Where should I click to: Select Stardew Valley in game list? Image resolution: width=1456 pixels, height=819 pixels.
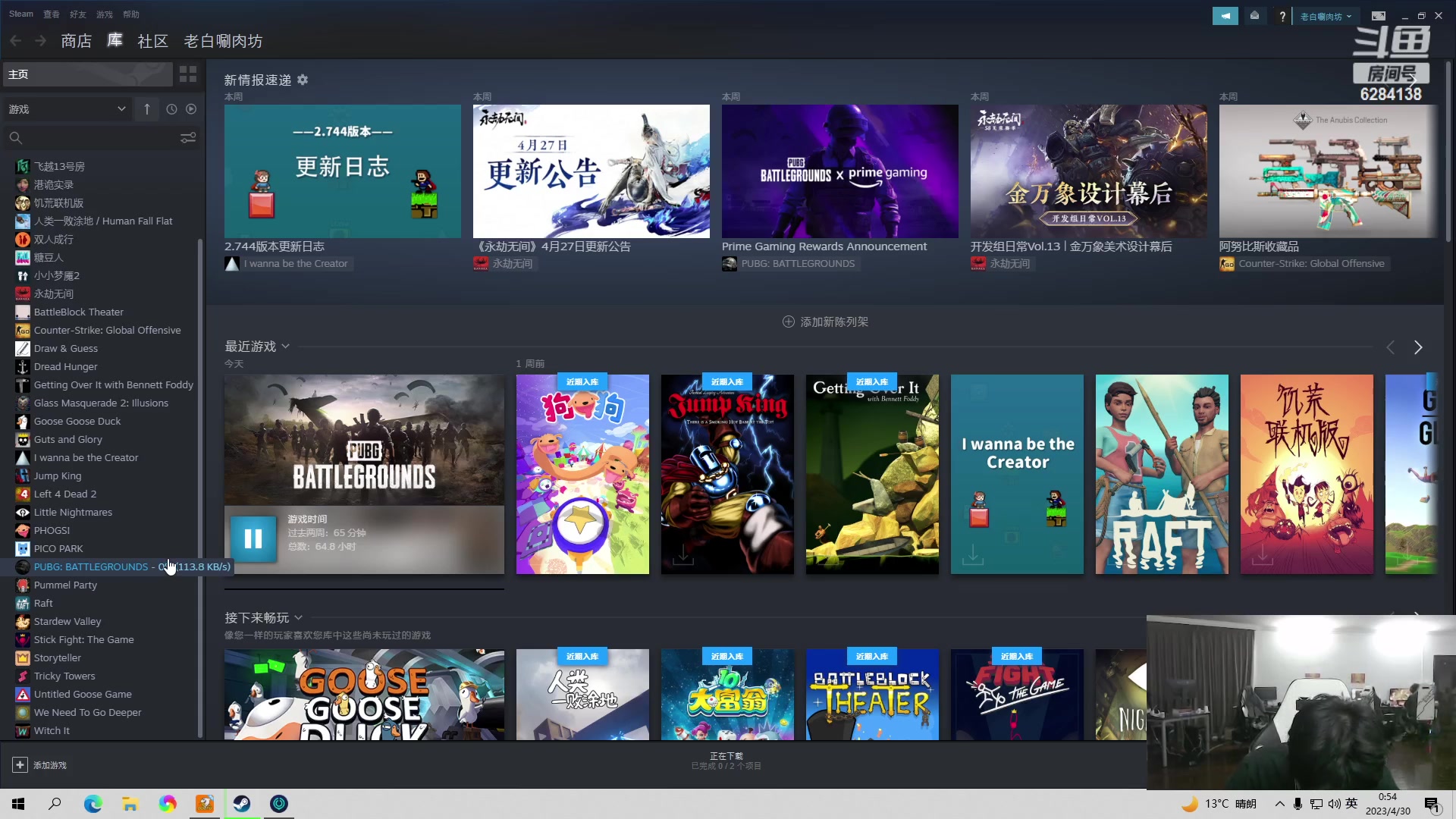point(67,621)
